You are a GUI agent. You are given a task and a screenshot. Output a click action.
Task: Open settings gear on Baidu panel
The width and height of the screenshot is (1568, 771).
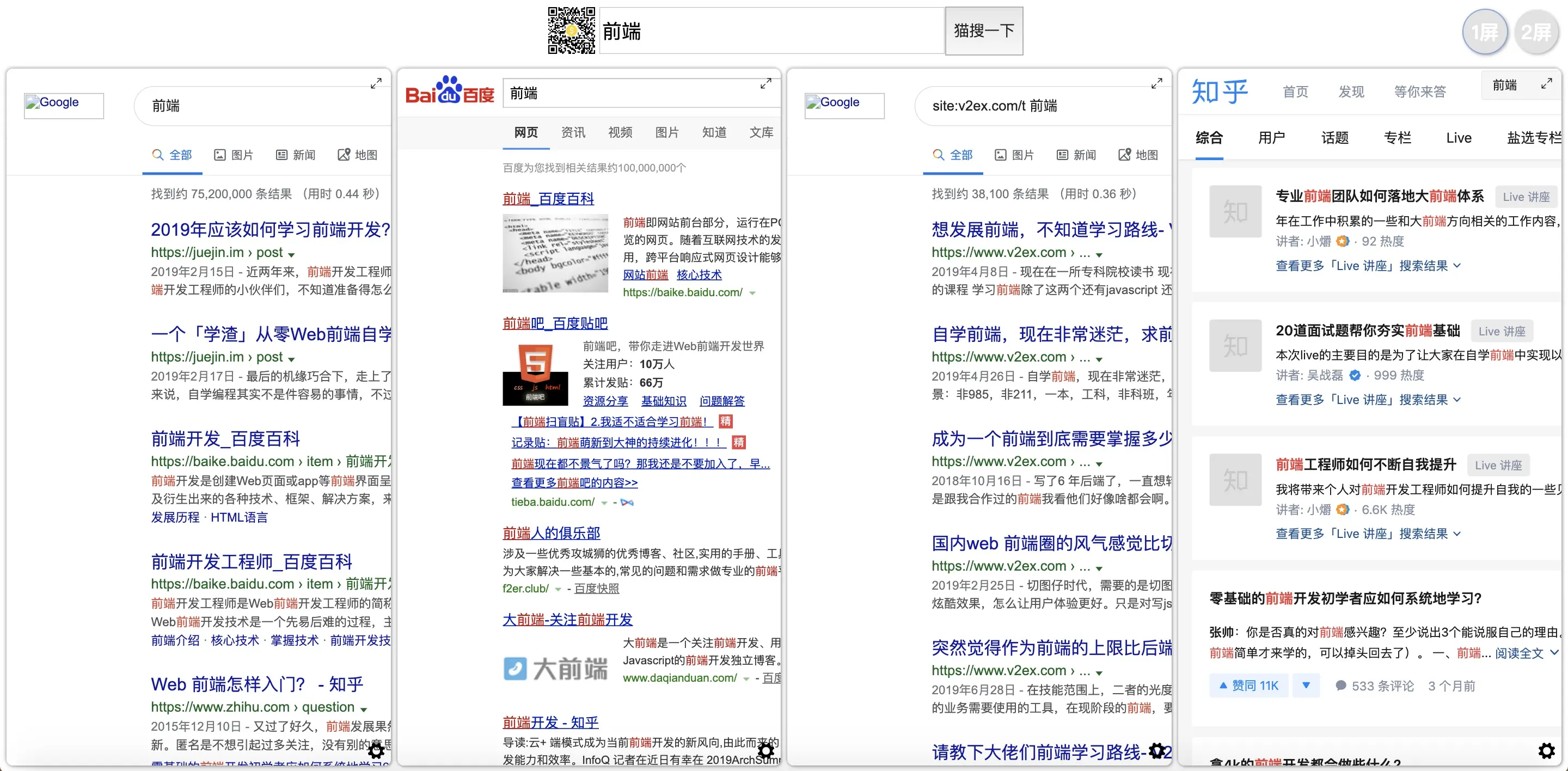point(765,751)
